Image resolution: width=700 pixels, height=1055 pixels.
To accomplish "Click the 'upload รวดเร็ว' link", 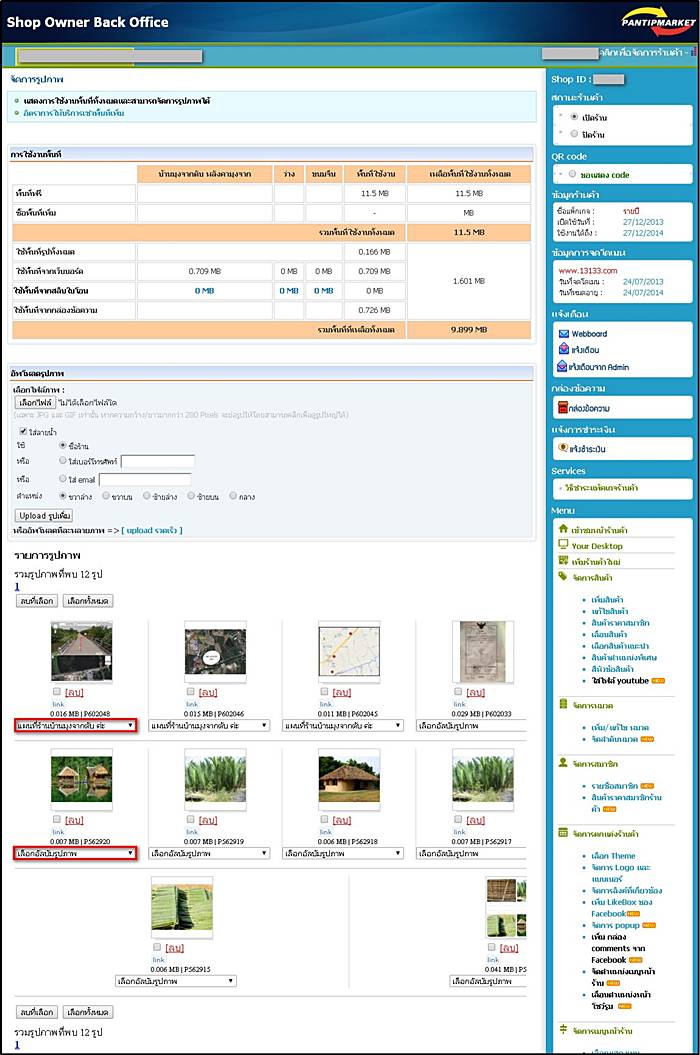I will (151, 530).
